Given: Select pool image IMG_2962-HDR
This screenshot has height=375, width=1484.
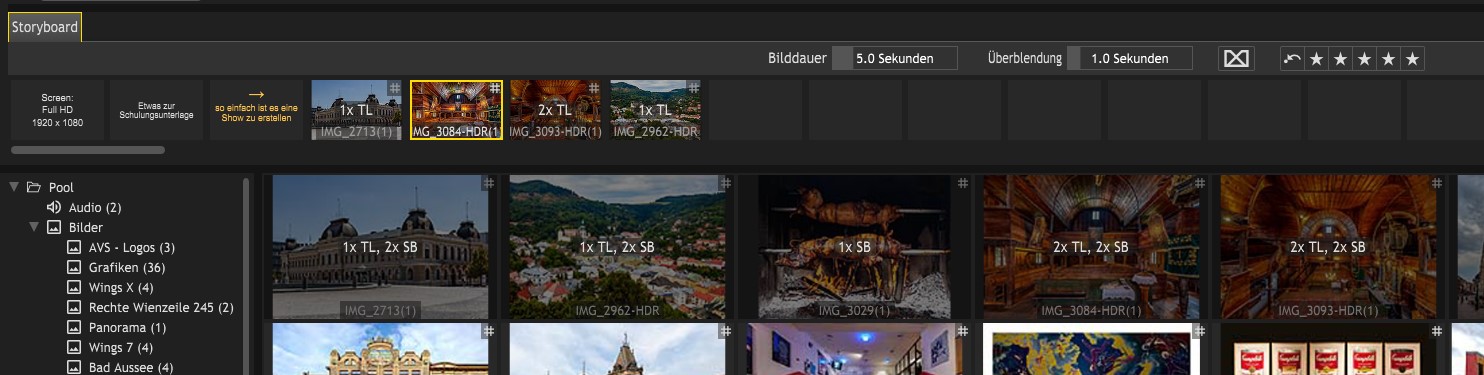Looking at the screenshot, I should click(617, 247).
